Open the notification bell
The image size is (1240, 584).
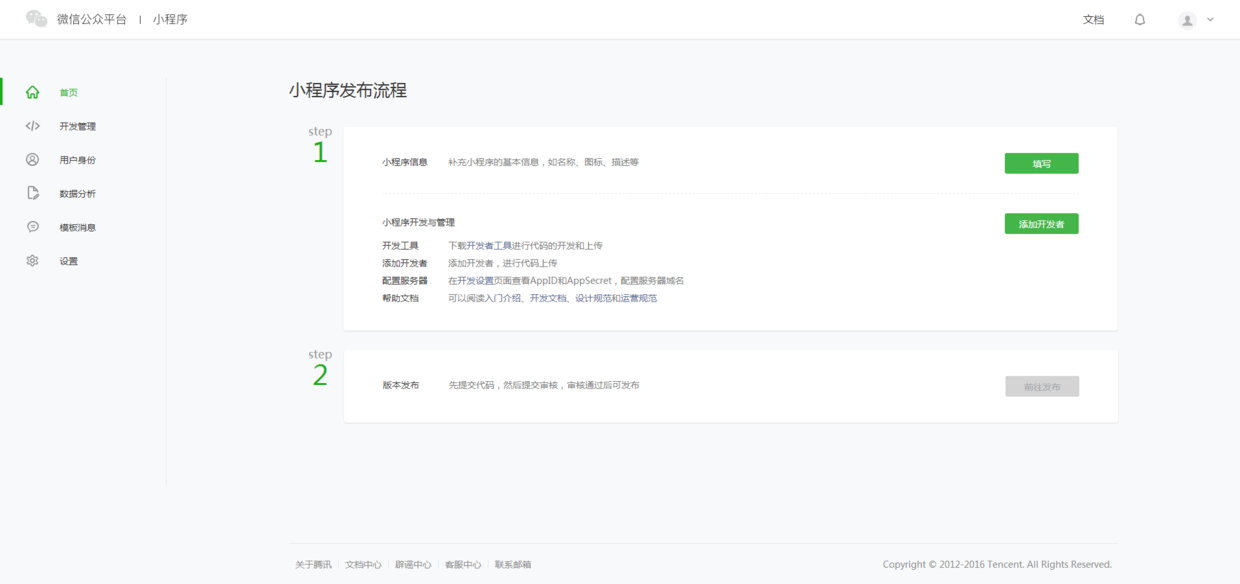1139,20
